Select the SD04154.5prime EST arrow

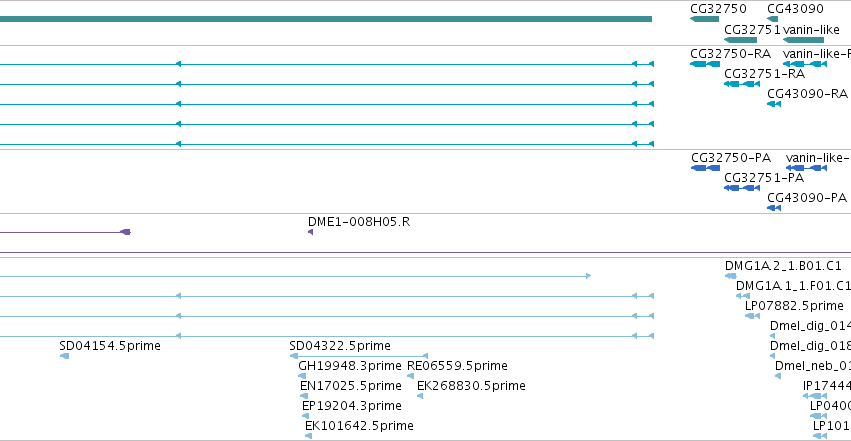64,356
